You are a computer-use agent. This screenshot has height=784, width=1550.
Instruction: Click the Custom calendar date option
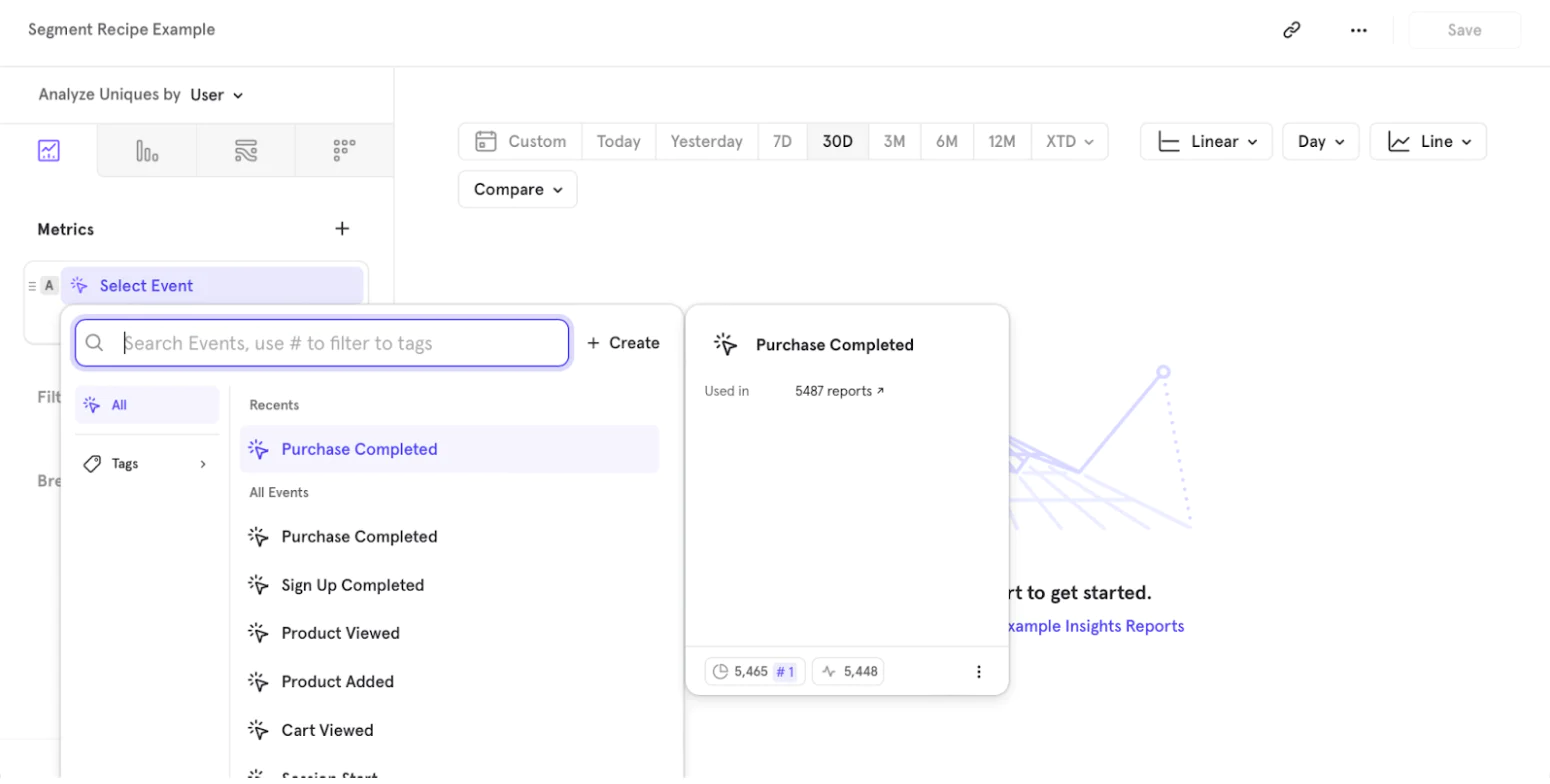pyautogui.click(x=521, y=141)
